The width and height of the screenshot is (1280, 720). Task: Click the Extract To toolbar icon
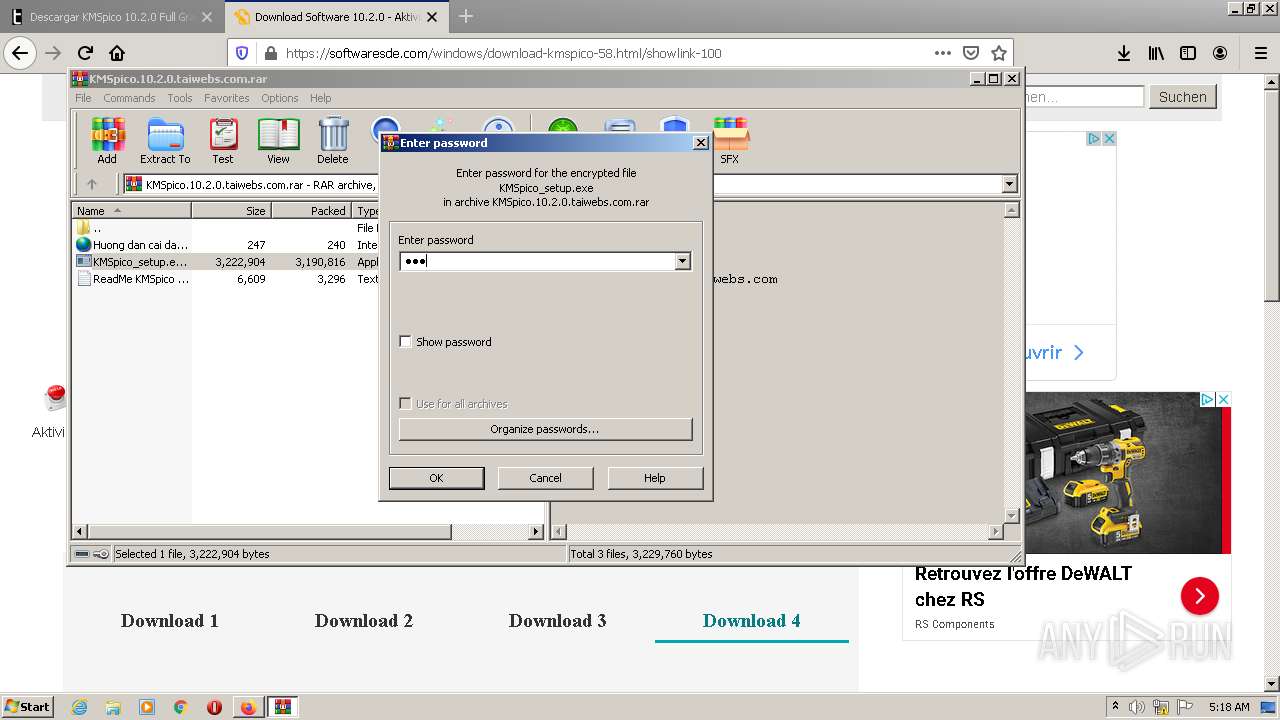tap(165, 140)
